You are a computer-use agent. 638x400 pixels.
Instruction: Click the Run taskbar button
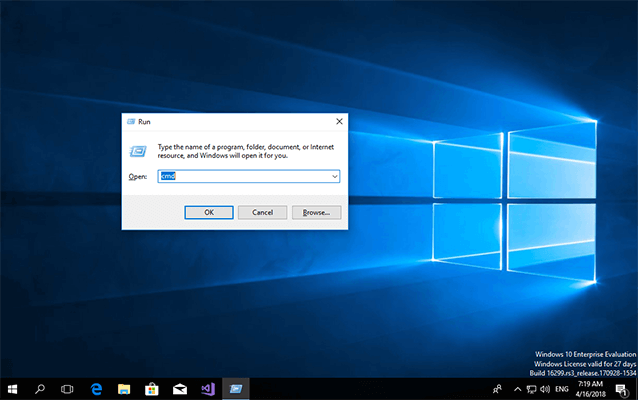[x=235, y=388]
